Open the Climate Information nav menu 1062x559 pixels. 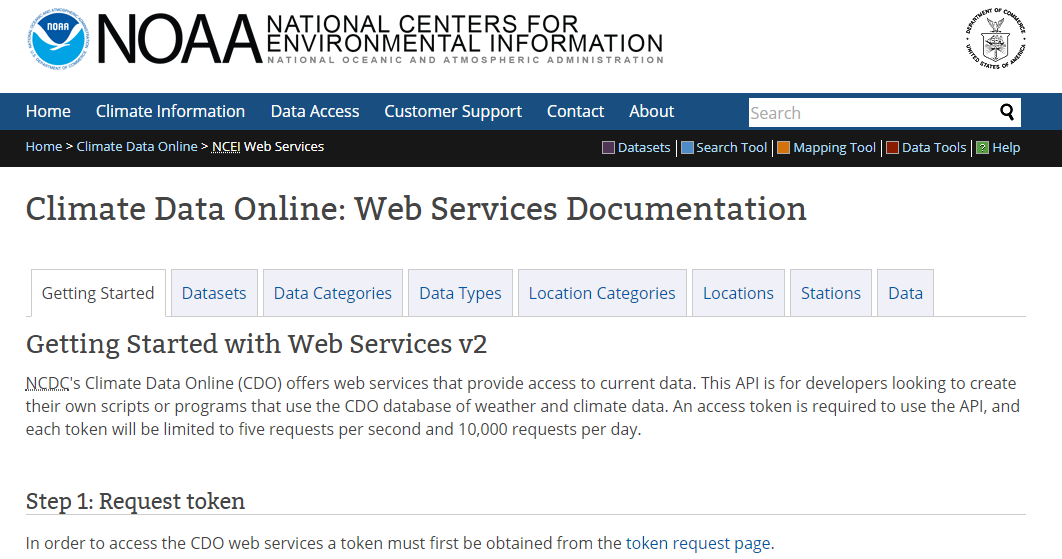click(x=170, y=111)
